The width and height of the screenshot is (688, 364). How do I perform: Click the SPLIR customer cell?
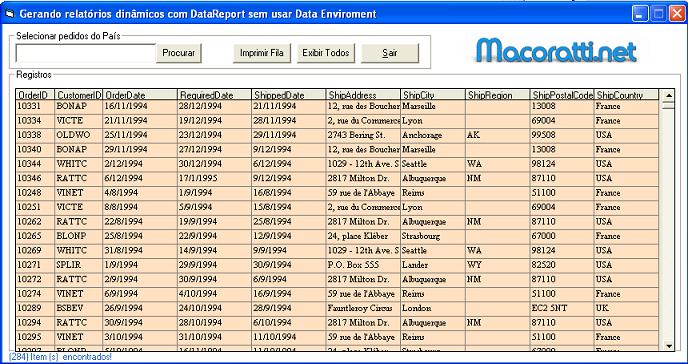[x=79, y=265]
